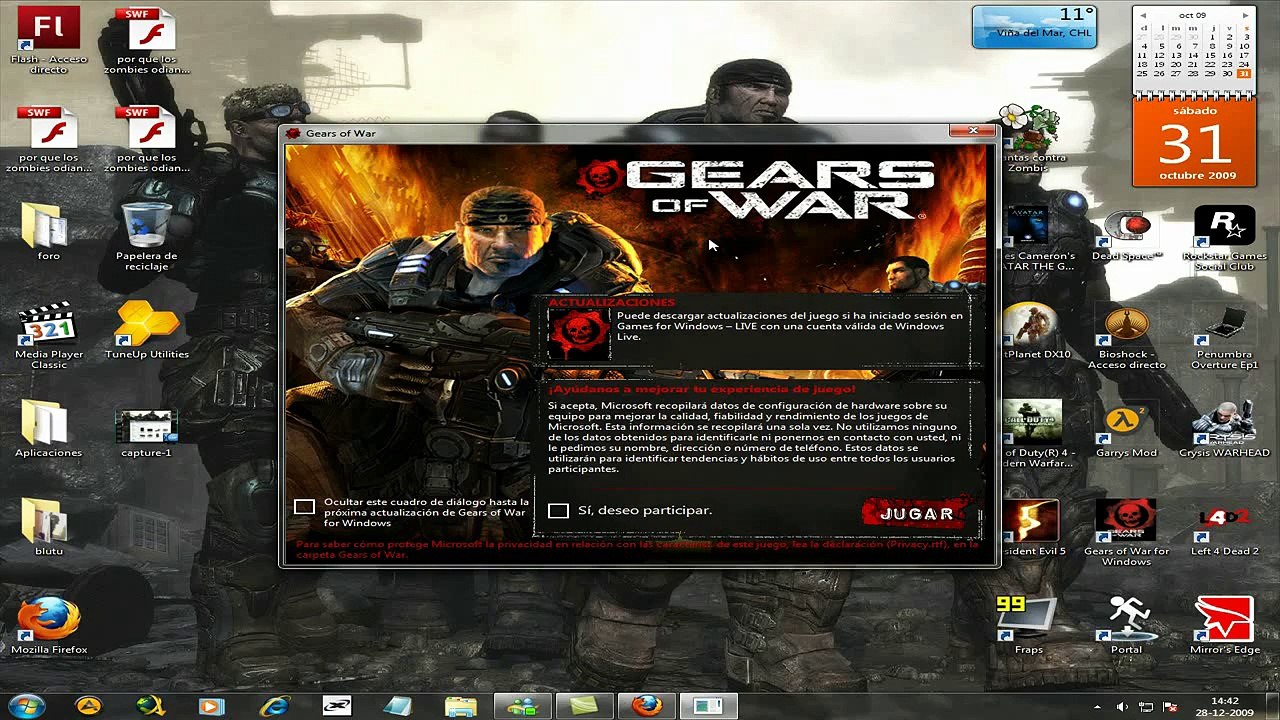Open the Fraps desktop shortcut
This screenshot has height=720, width=1280.
pyautogui.click(x=1028, y=626)
